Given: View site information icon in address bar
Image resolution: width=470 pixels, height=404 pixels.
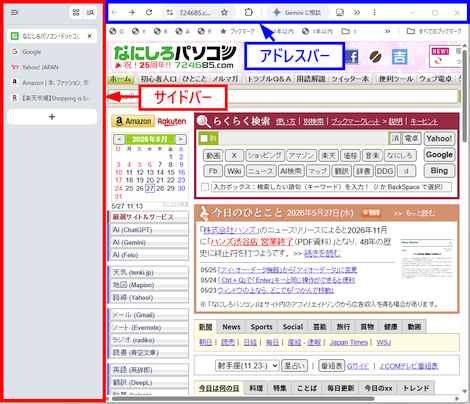Looking at the screenshot, I should (x=170, y=13).
